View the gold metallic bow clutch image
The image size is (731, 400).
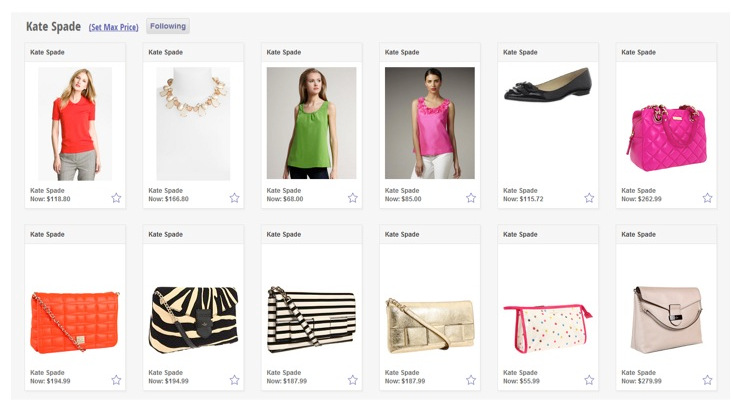(x=430, y=325)
